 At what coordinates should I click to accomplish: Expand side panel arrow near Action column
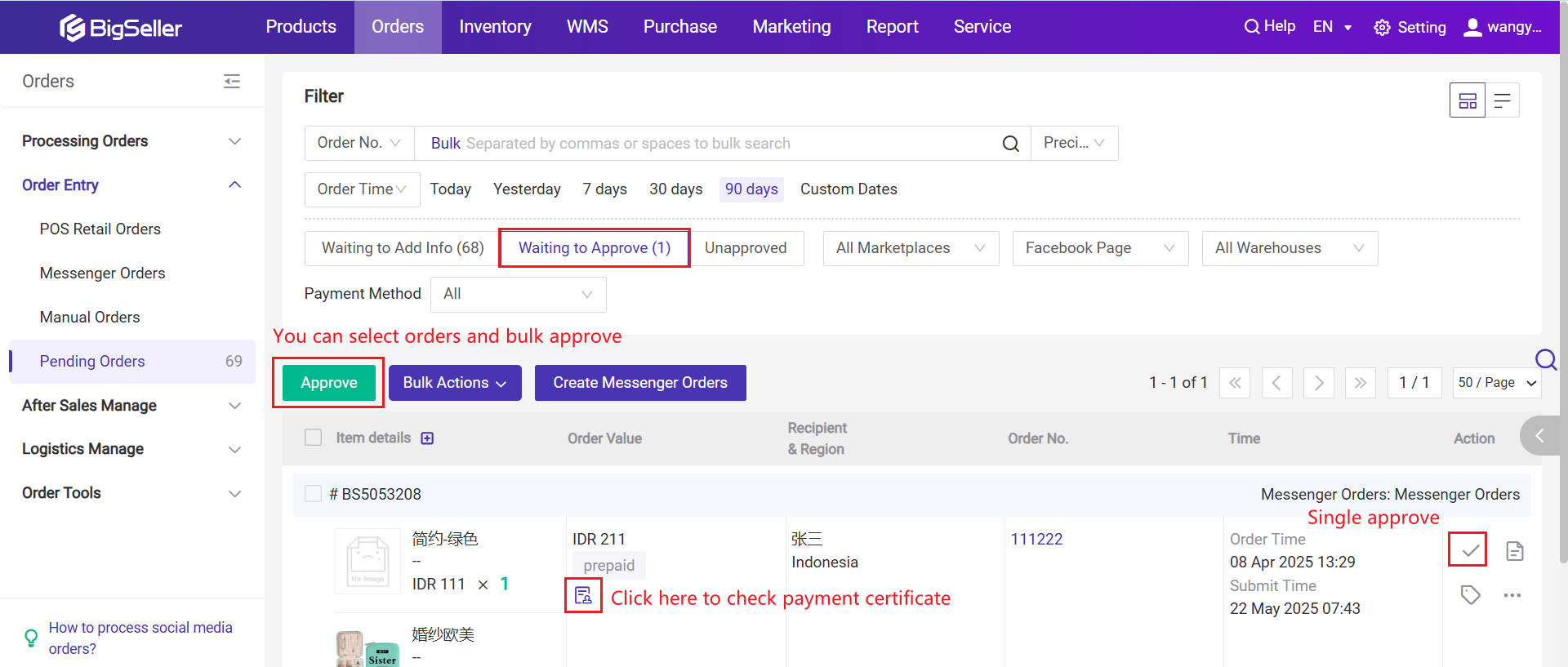coord(1539,436)
